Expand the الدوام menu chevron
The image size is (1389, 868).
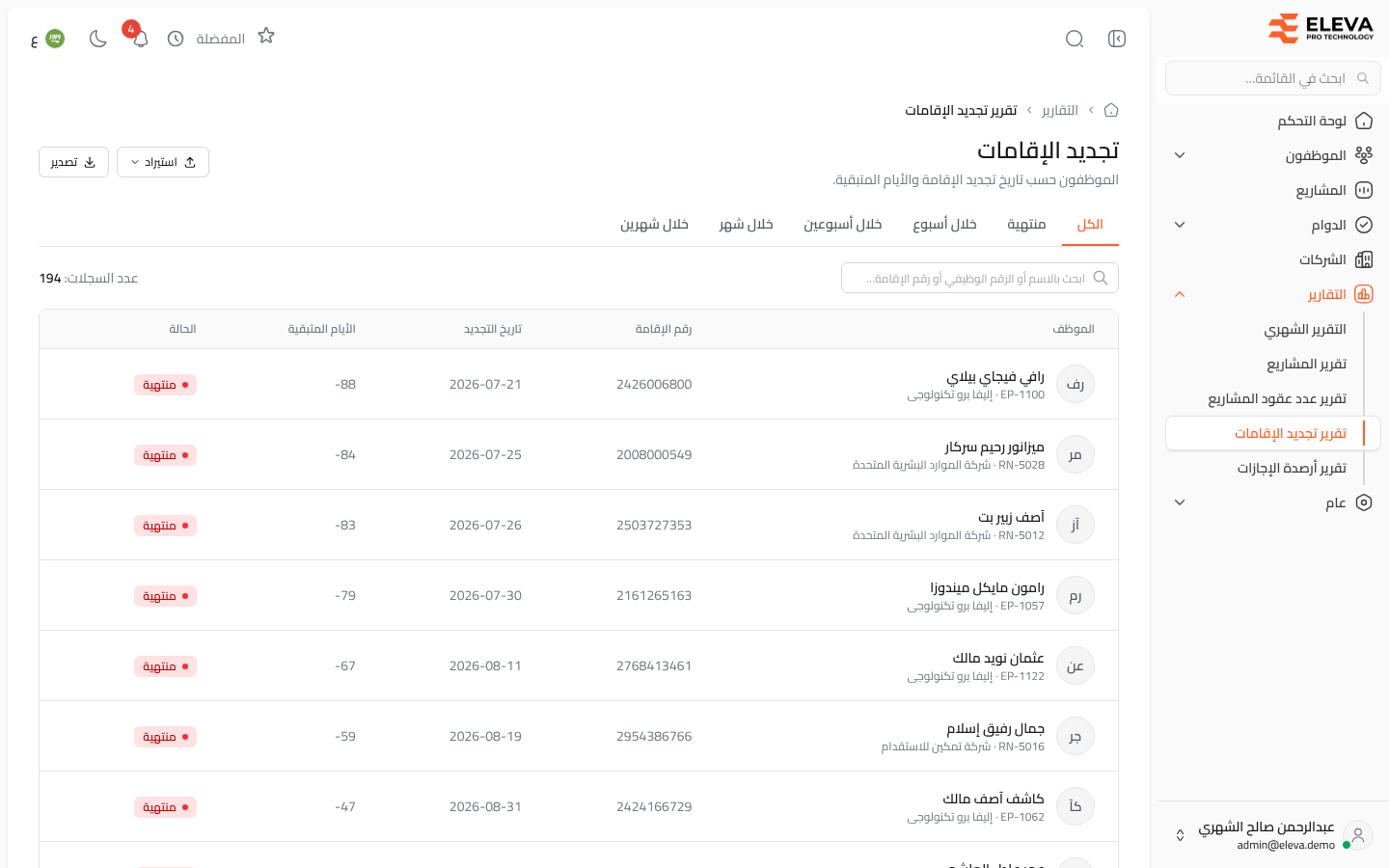coord(1180,225)
